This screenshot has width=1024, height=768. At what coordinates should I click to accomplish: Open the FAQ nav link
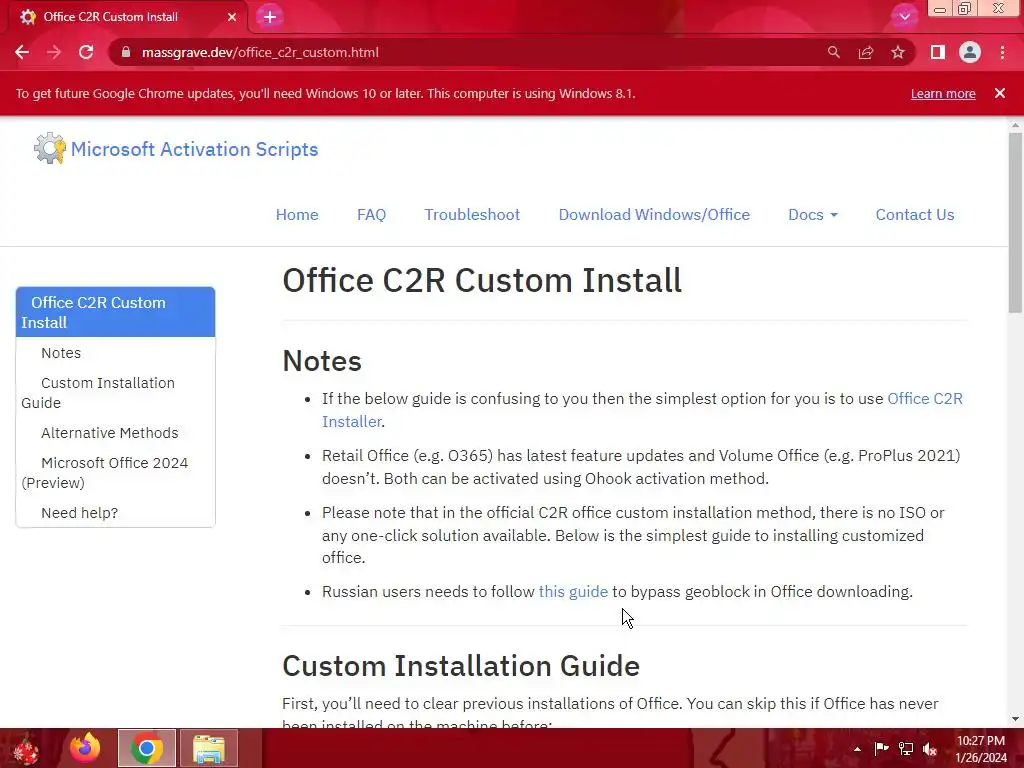coord(372,215)
